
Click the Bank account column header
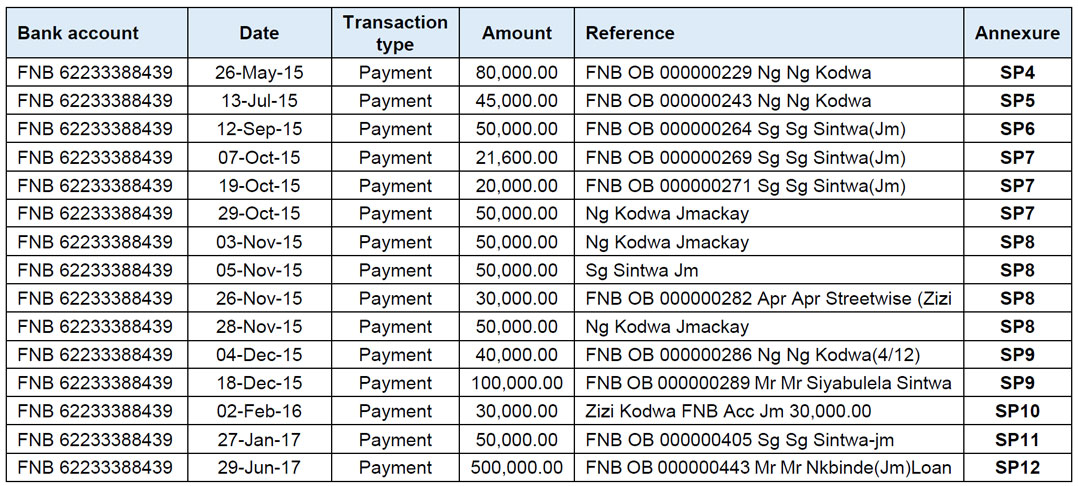[x=78, y=33]
